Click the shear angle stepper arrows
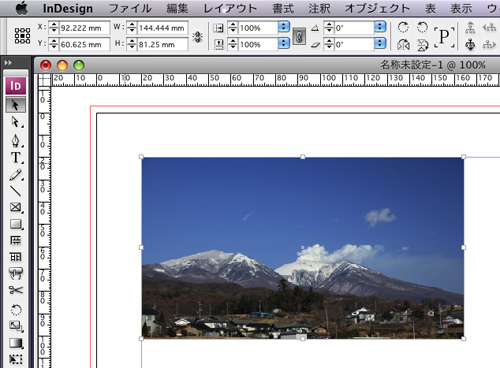The image size is (500, 368). [x=329, y=44]
